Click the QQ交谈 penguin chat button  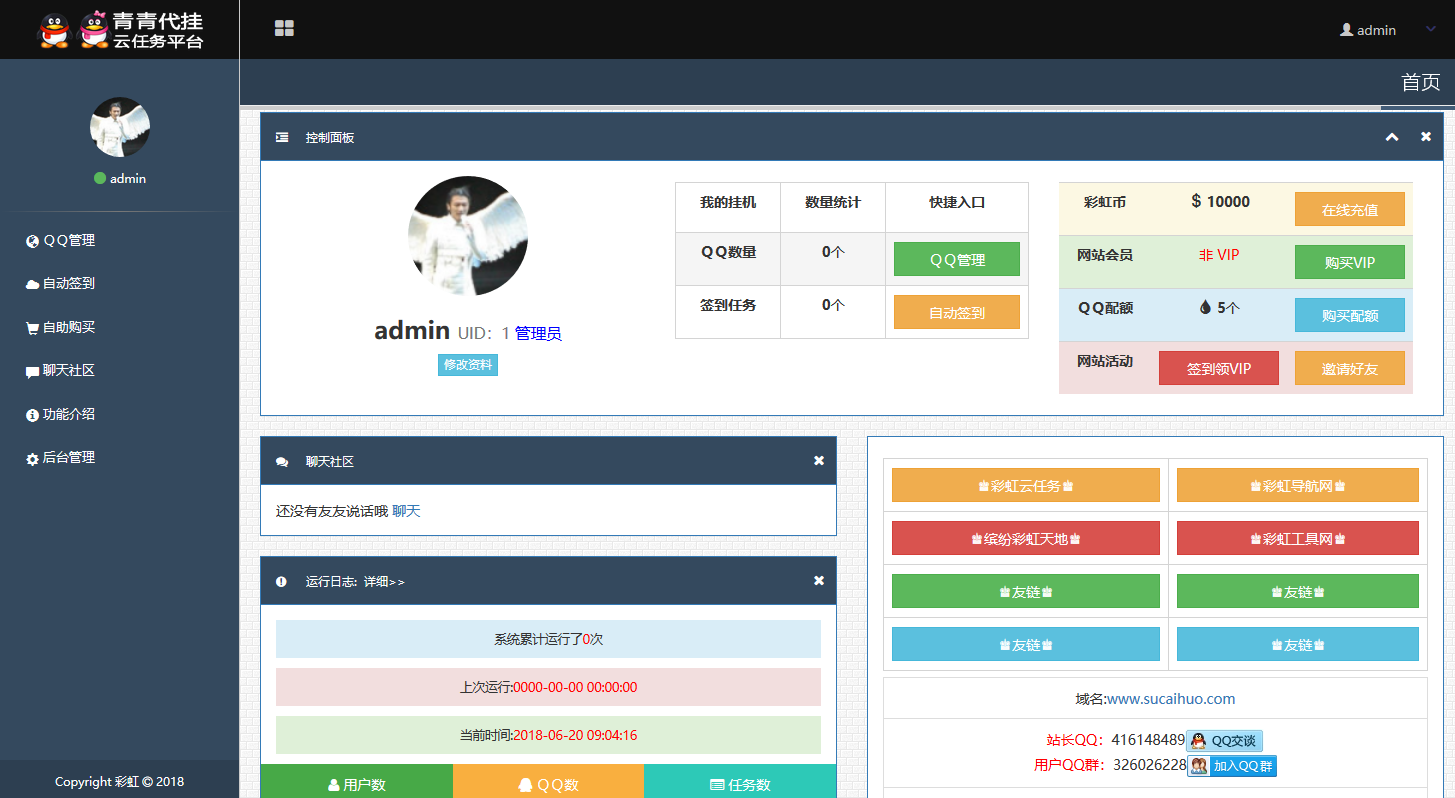1224,741
